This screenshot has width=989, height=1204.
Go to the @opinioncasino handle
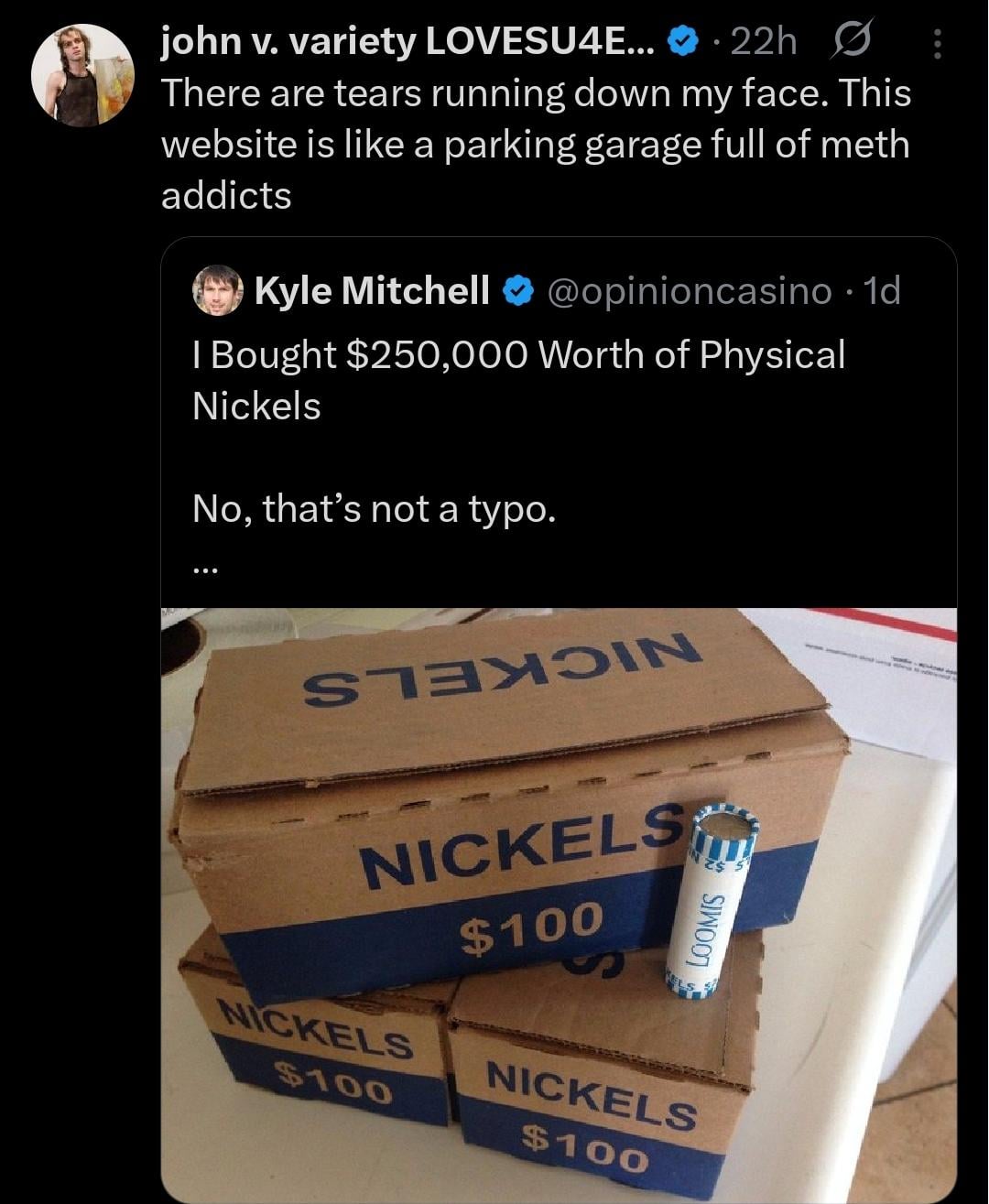[x=689, y=291]
